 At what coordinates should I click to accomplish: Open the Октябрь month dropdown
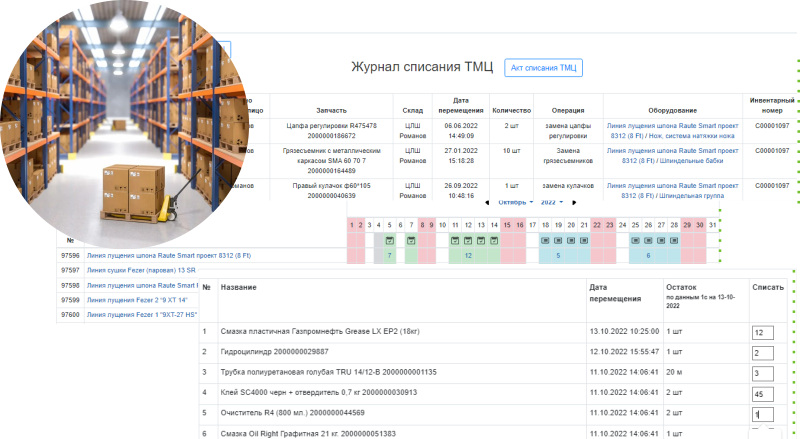pyautogui.click(x=517, y=203)
